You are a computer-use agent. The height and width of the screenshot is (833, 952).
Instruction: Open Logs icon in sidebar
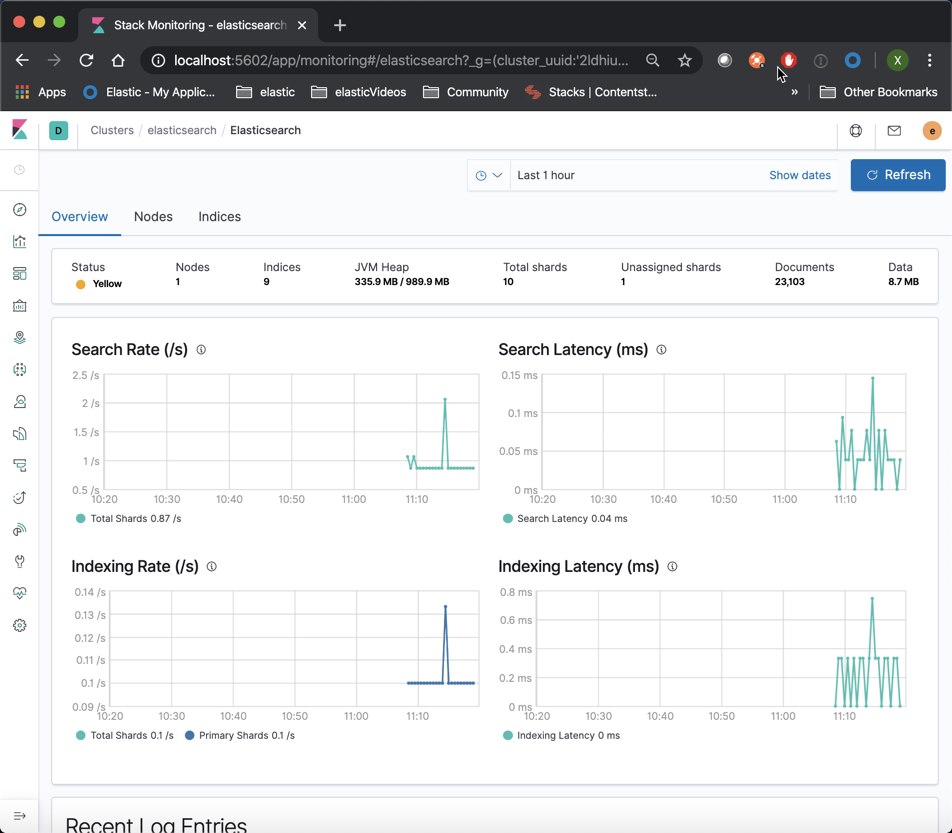(x=19, y=434)
